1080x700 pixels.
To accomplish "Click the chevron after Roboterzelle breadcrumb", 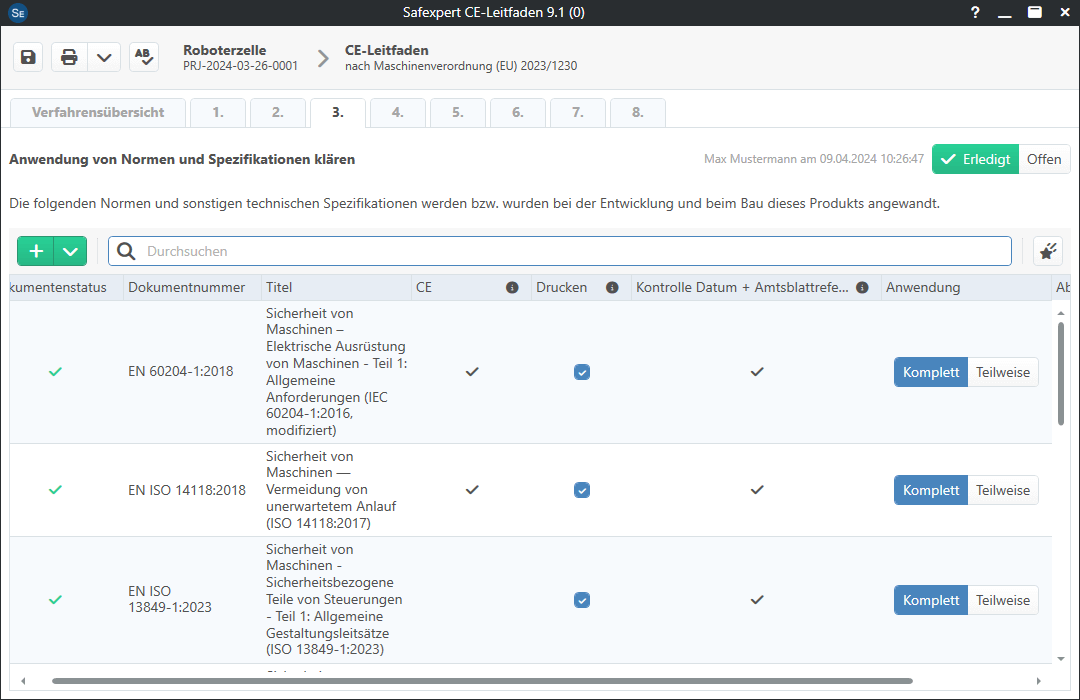I will tap(322, 58).
